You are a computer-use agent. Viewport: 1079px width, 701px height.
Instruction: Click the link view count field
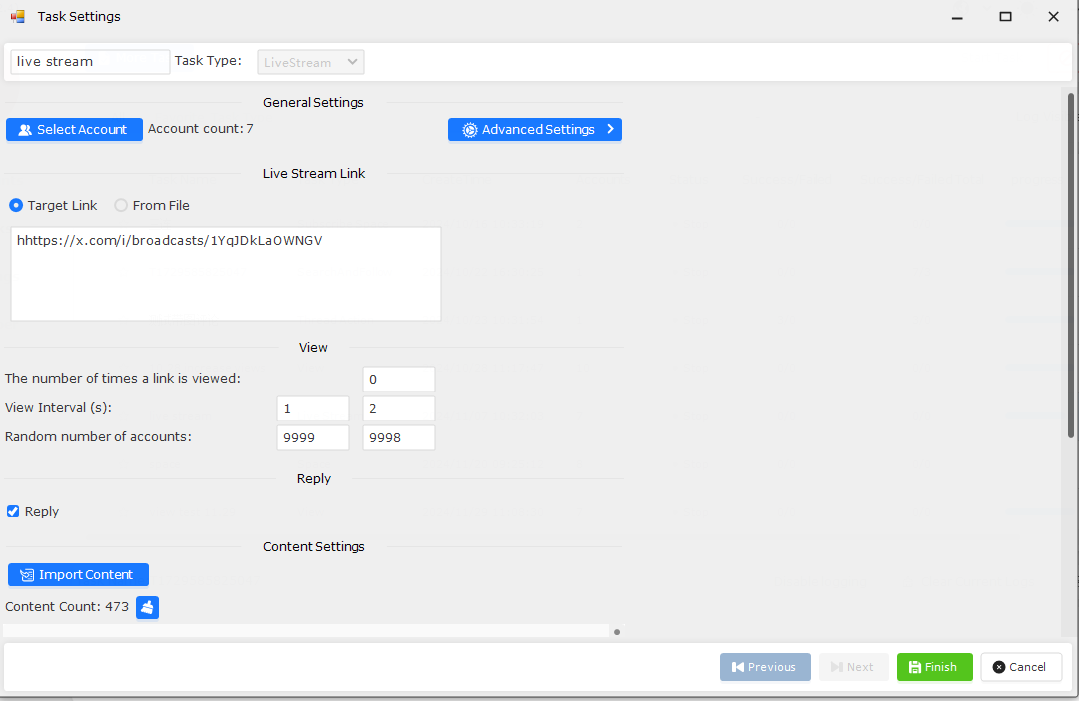click(x=398, y=380)
